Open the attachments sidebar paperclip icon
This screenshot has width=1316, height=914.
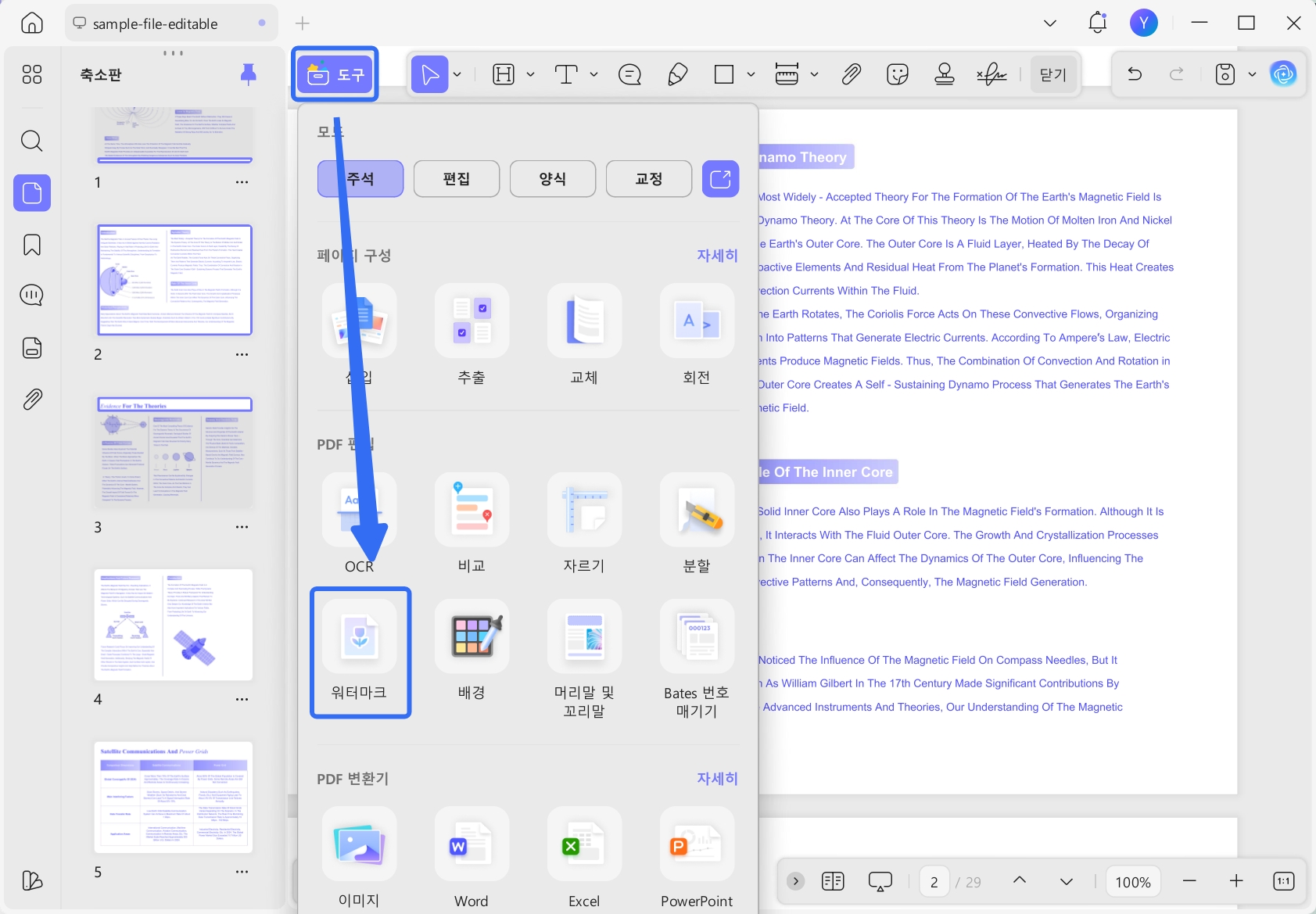point(32,400)
